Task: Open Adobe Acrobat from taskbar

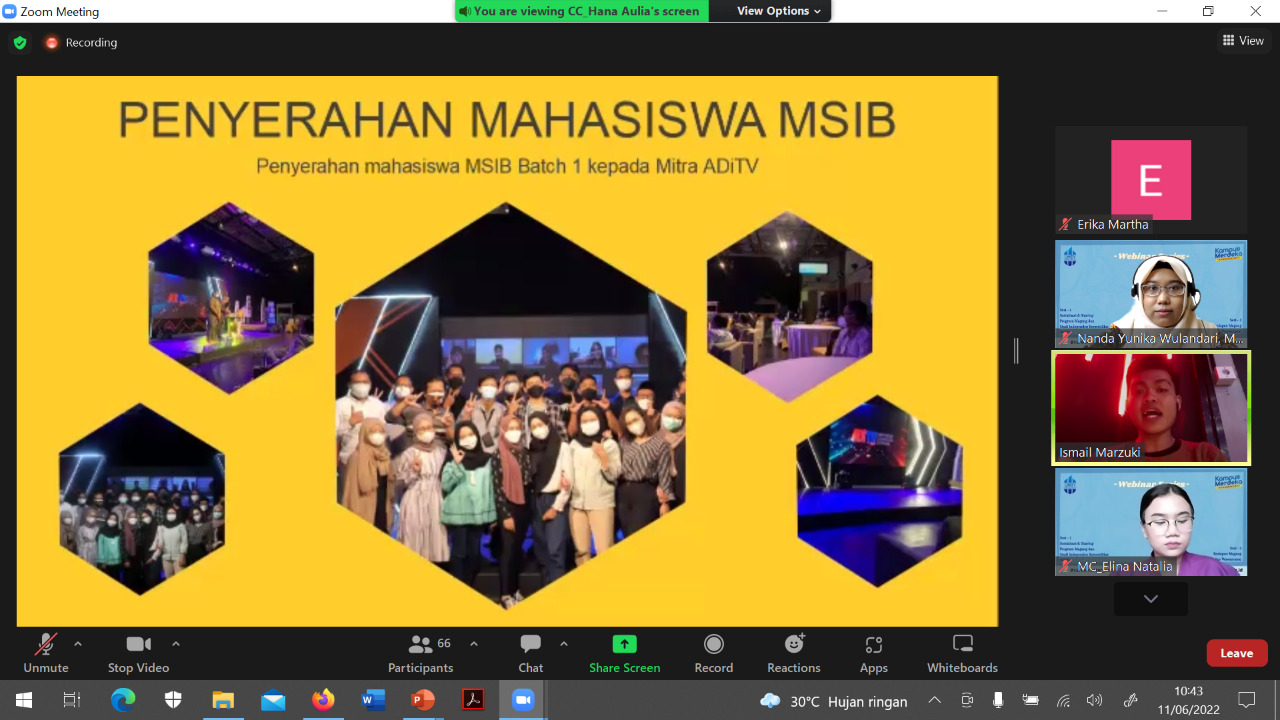Action: pyautogui.click(x=473, y=701)
